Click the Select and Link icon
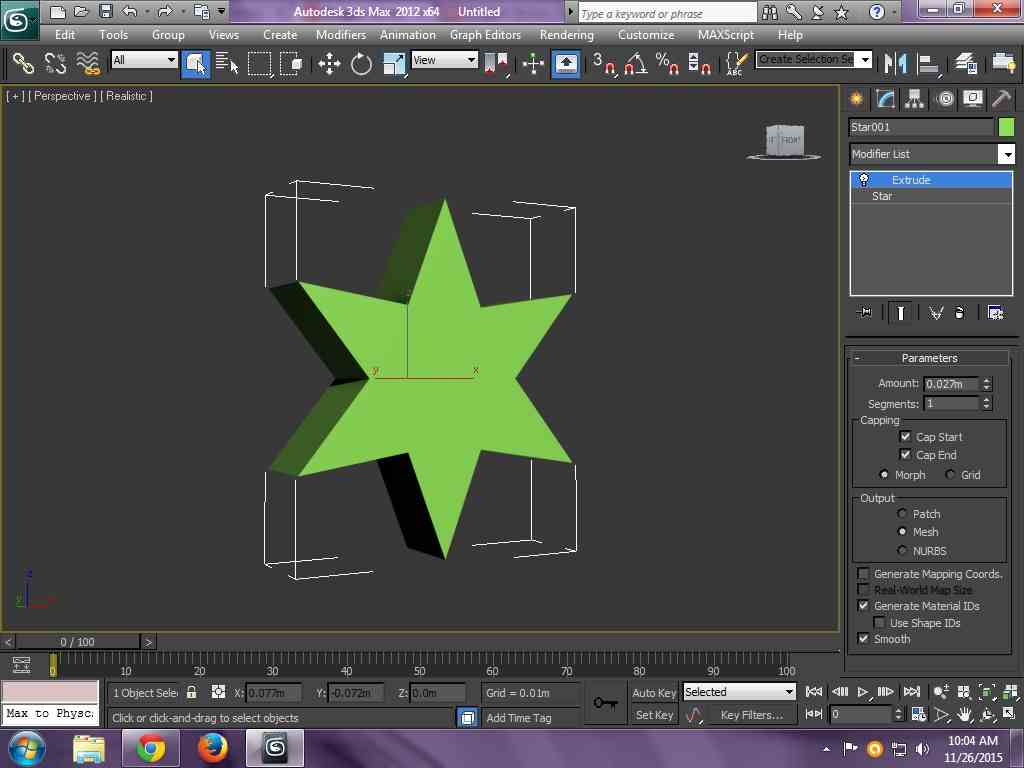The height and width of the screenshot is (768, 1024). tap(23, 64)
